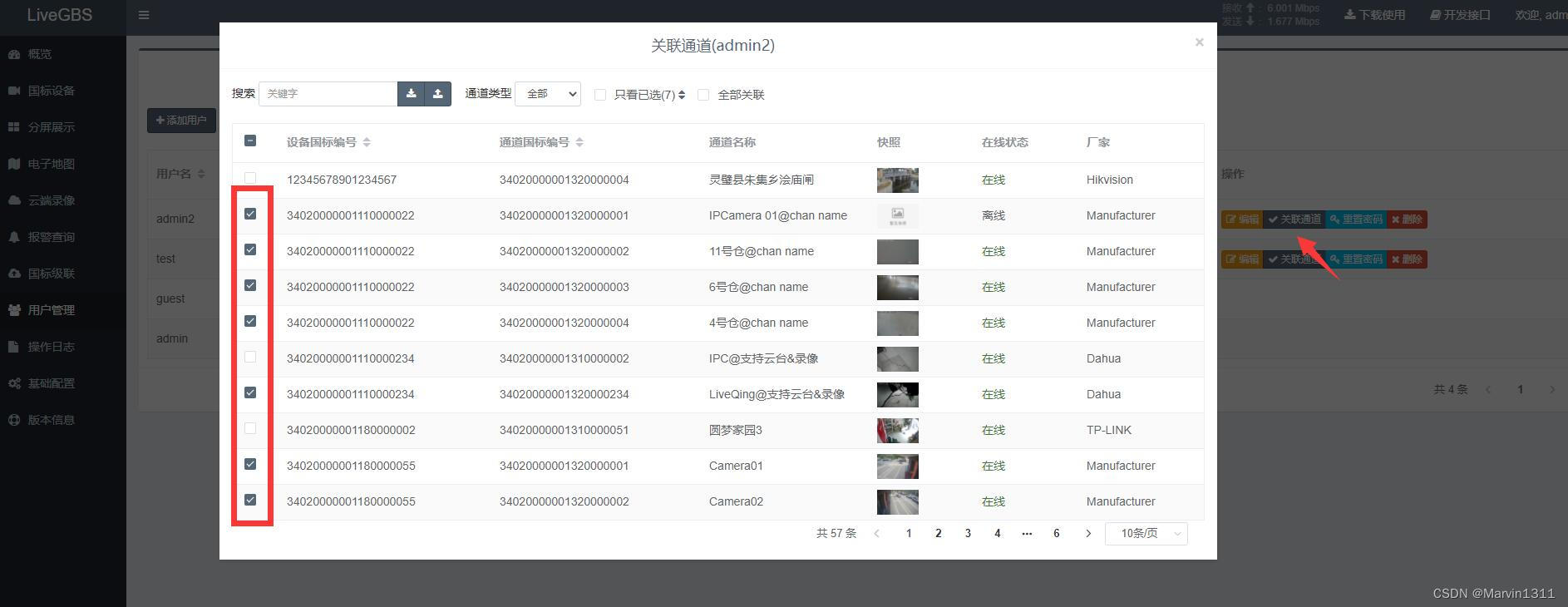Toggle the select-all header checkbox
Screen dimensions: 1568x607
[250, 141]
